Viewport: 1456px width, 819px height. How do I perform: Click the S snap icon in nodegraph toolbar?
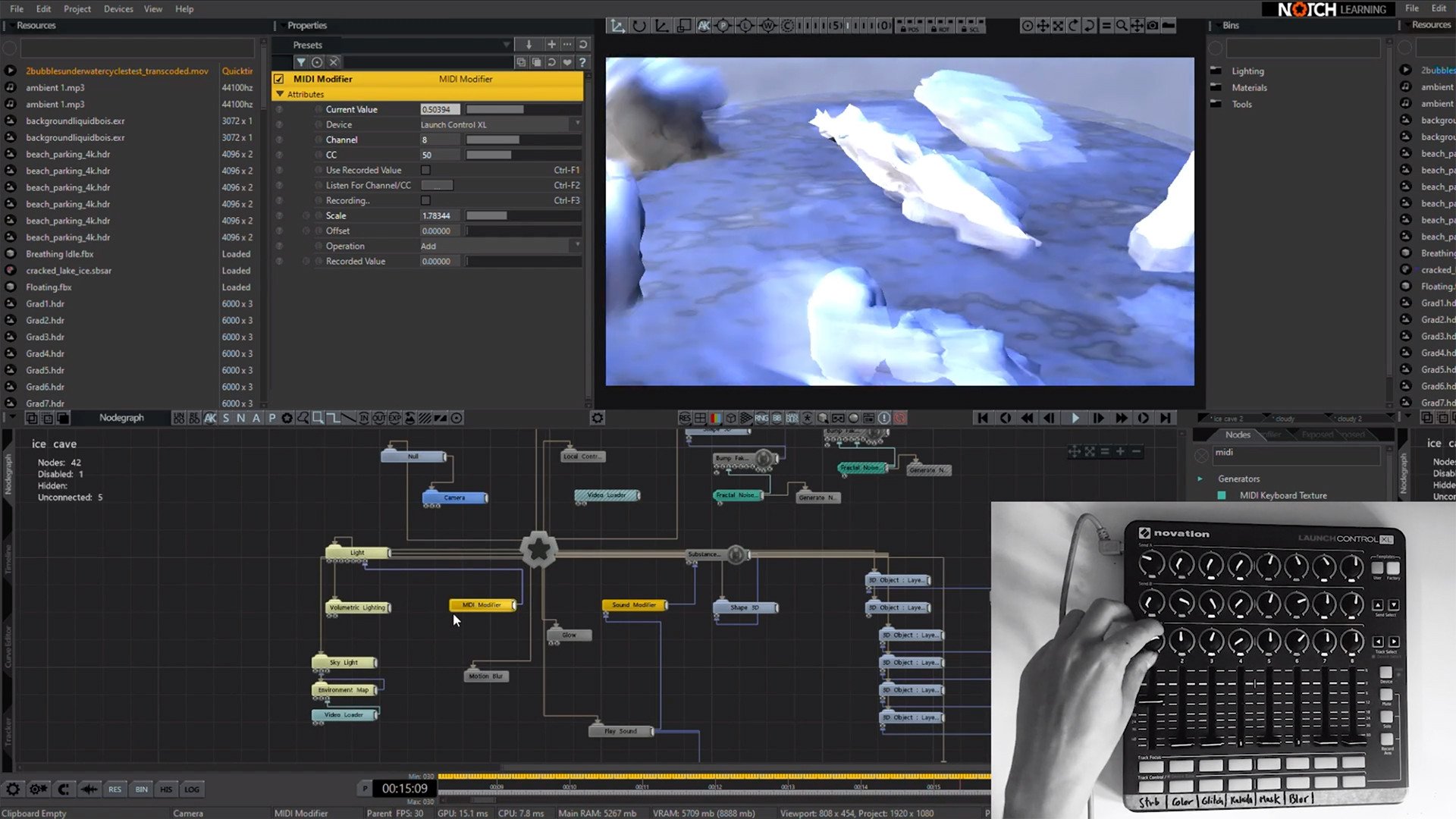pyautogui.click(x=226, y=418)
